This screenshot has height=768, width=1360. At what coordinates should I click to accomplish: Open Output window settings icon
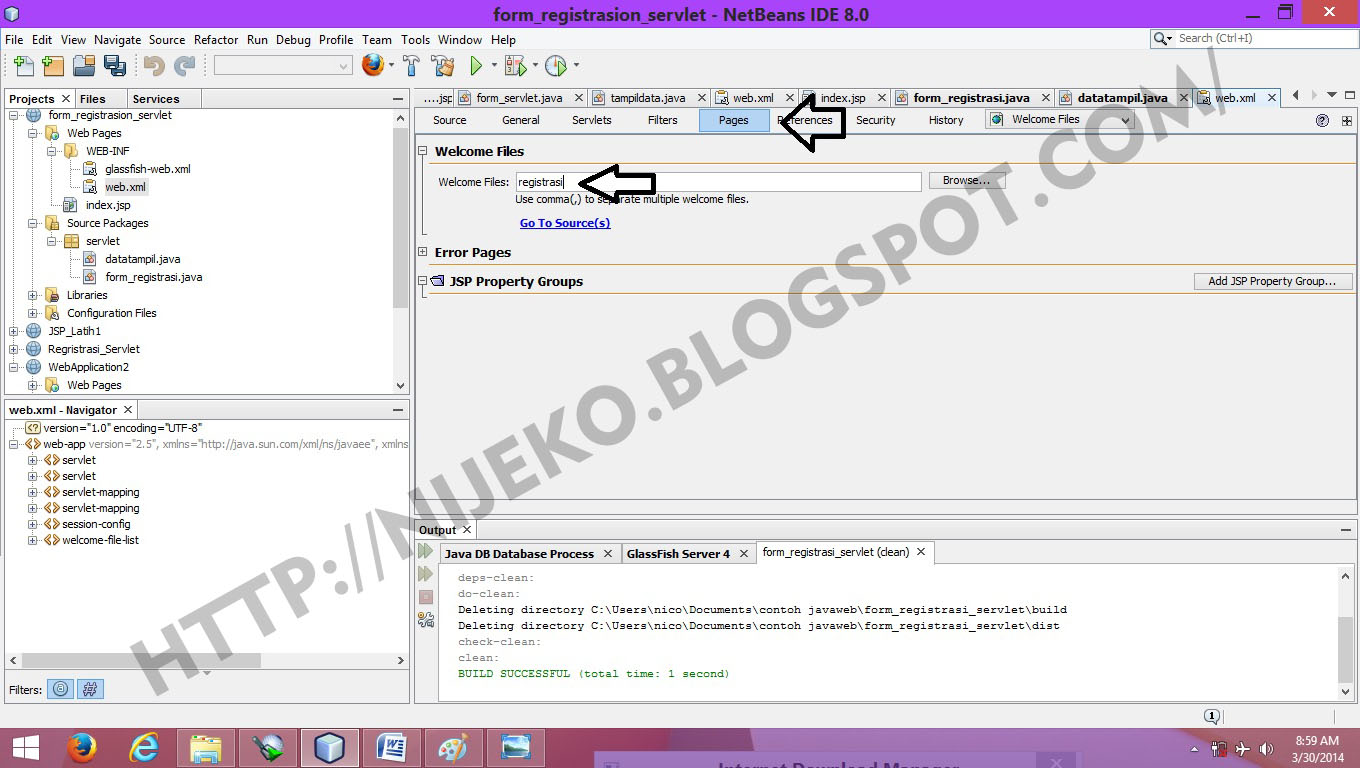(426, 620)
